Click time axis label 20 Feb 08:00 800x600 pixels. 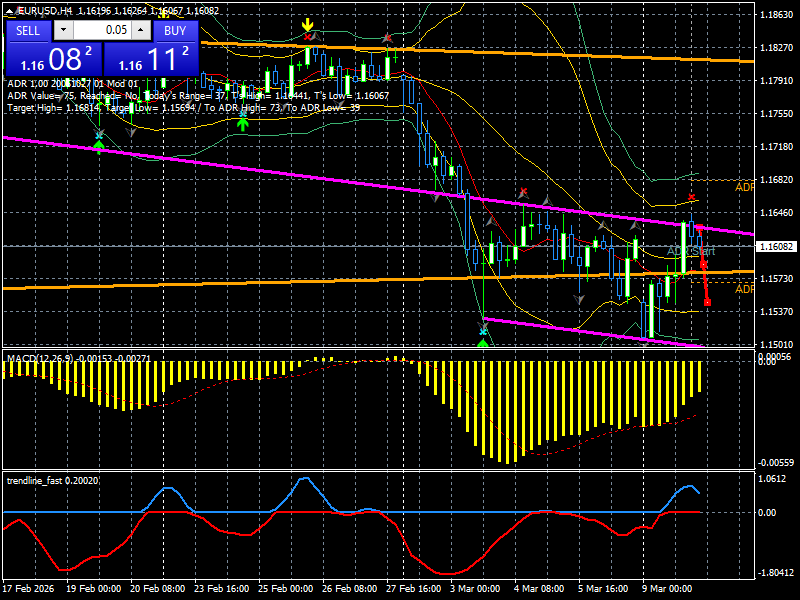tap(157, 589)
